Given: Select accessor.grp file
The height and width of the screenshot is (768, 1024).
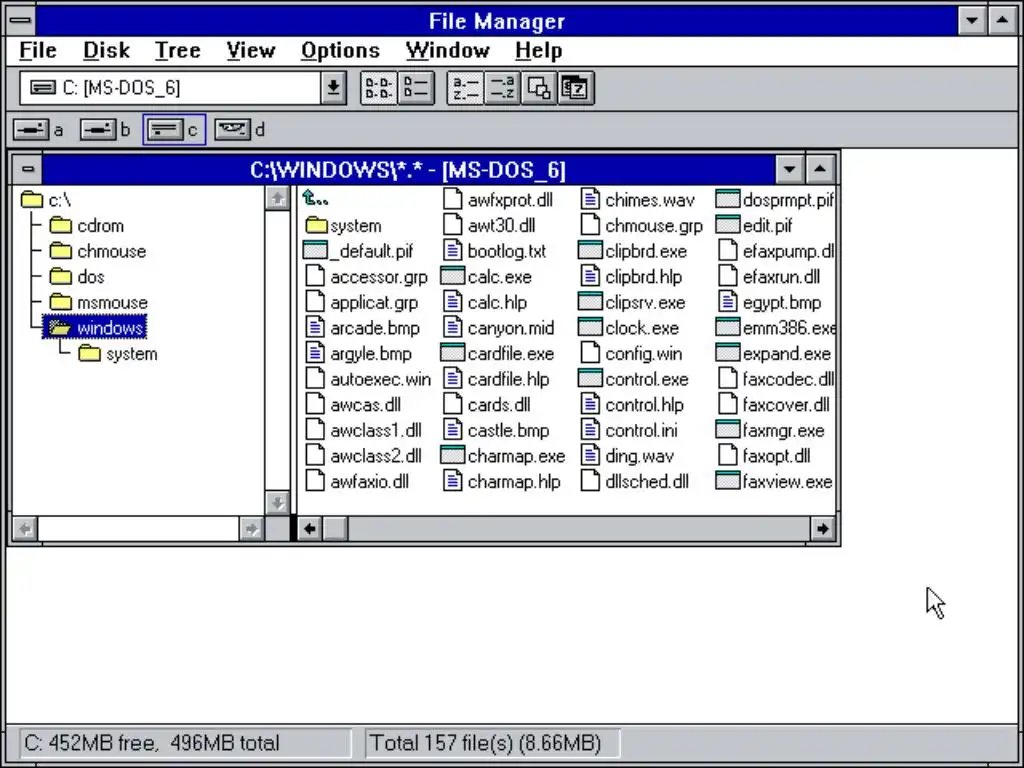Looking at the screenshot, I should (366, 277).
